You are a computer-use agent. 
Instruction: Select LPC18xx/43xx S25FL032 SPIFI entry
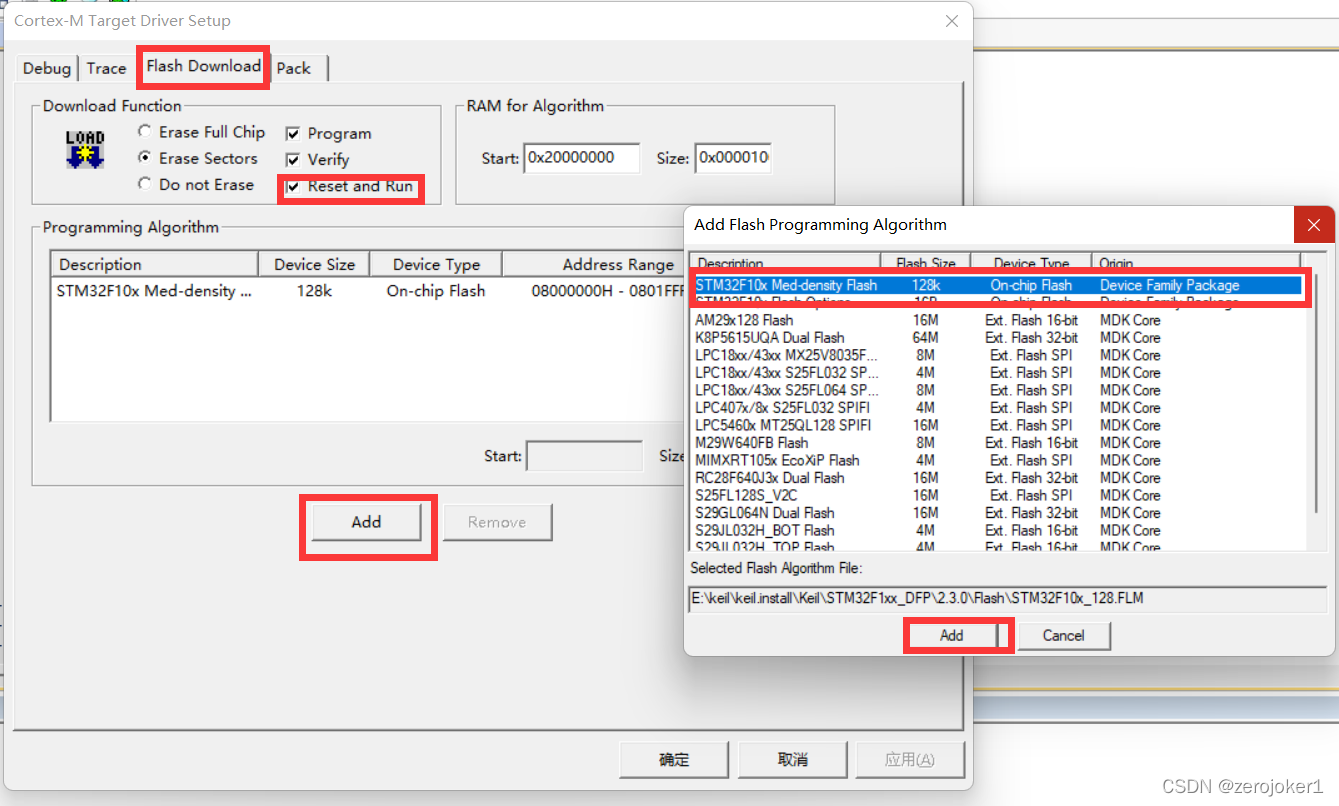[997, 373]
